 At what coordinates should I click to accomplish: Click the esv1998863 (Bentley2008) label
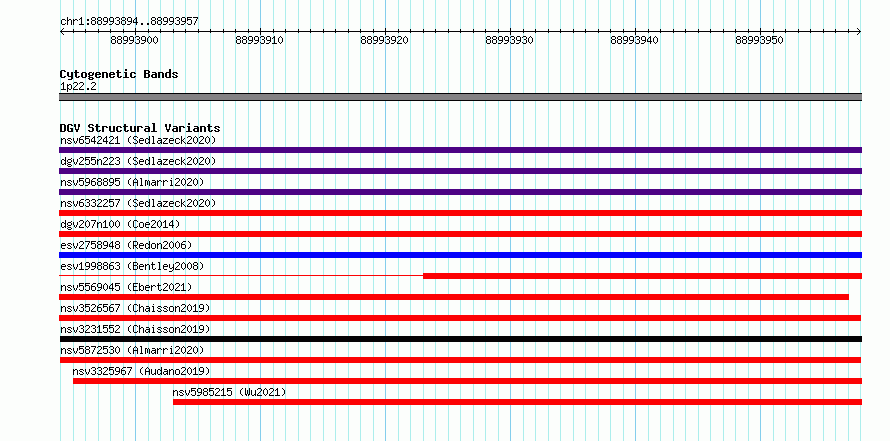[x=132, y=266]
